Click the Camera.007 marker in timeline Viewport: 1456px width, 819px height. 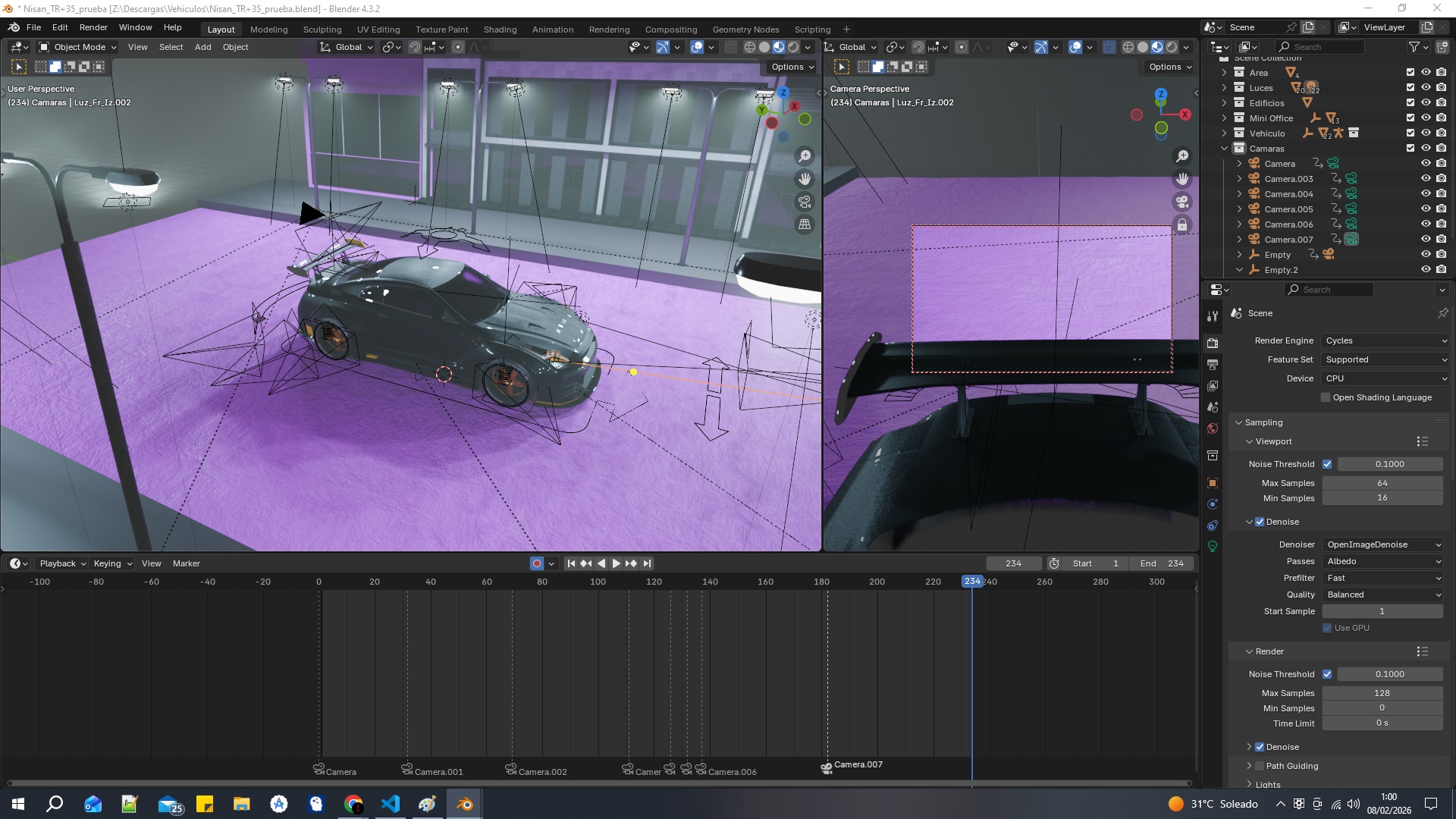[x=827, y=767]
